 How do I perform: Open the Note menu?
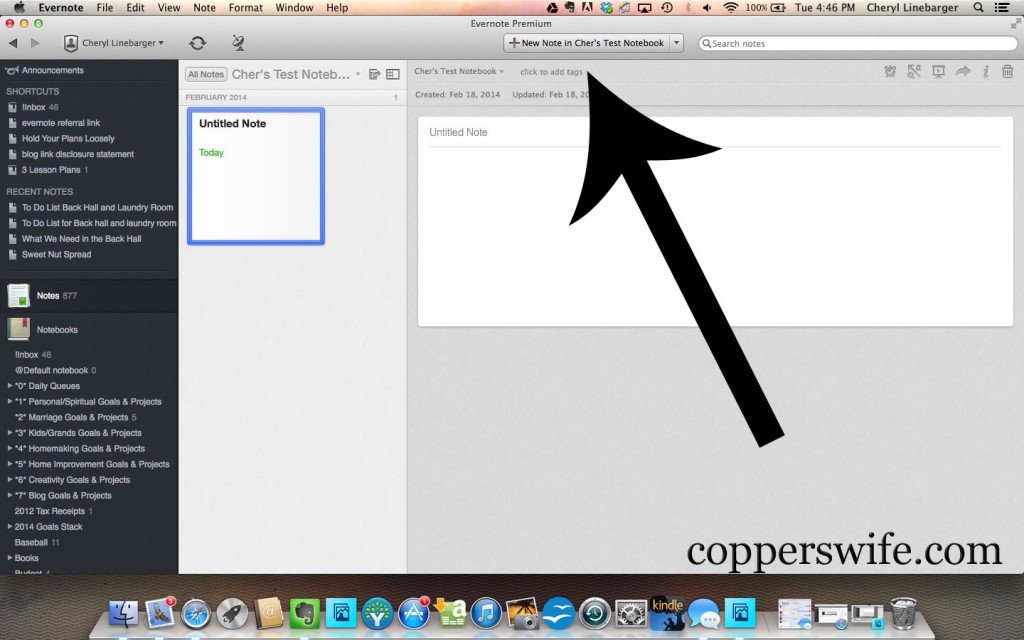204,8
